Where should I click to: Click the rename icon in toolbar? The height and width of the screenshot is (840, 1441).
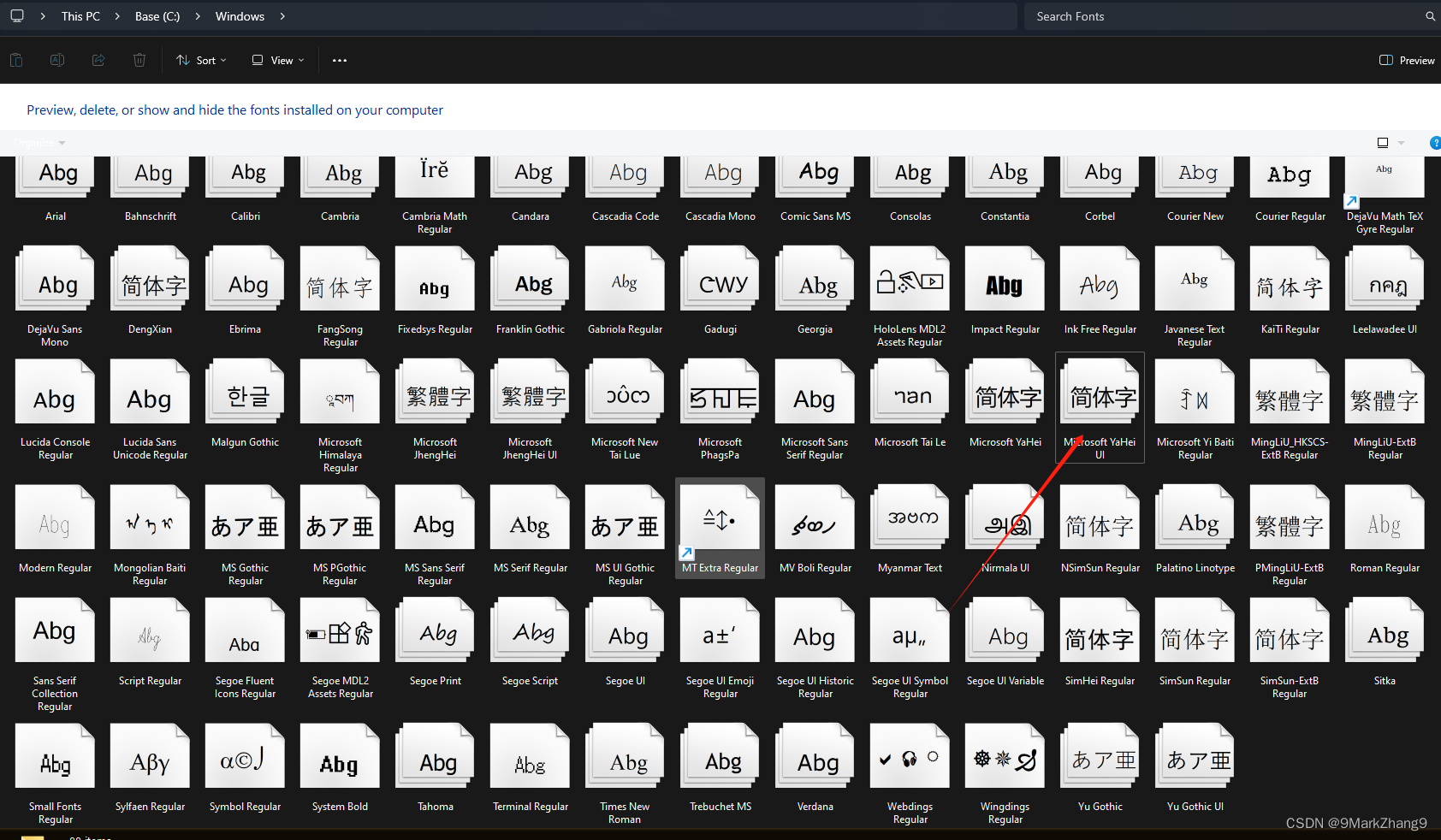coord(57,60)
